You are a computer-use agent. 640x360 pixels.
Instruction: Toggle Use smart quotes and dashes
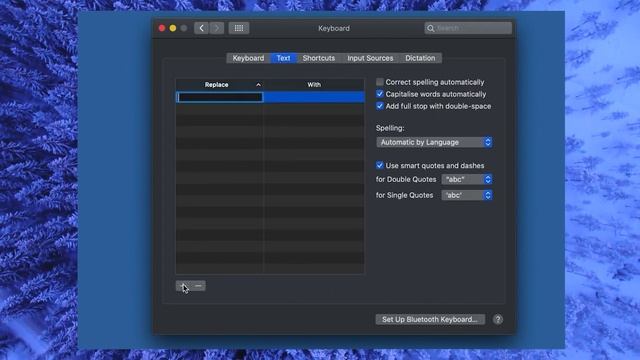coord(380,165)
